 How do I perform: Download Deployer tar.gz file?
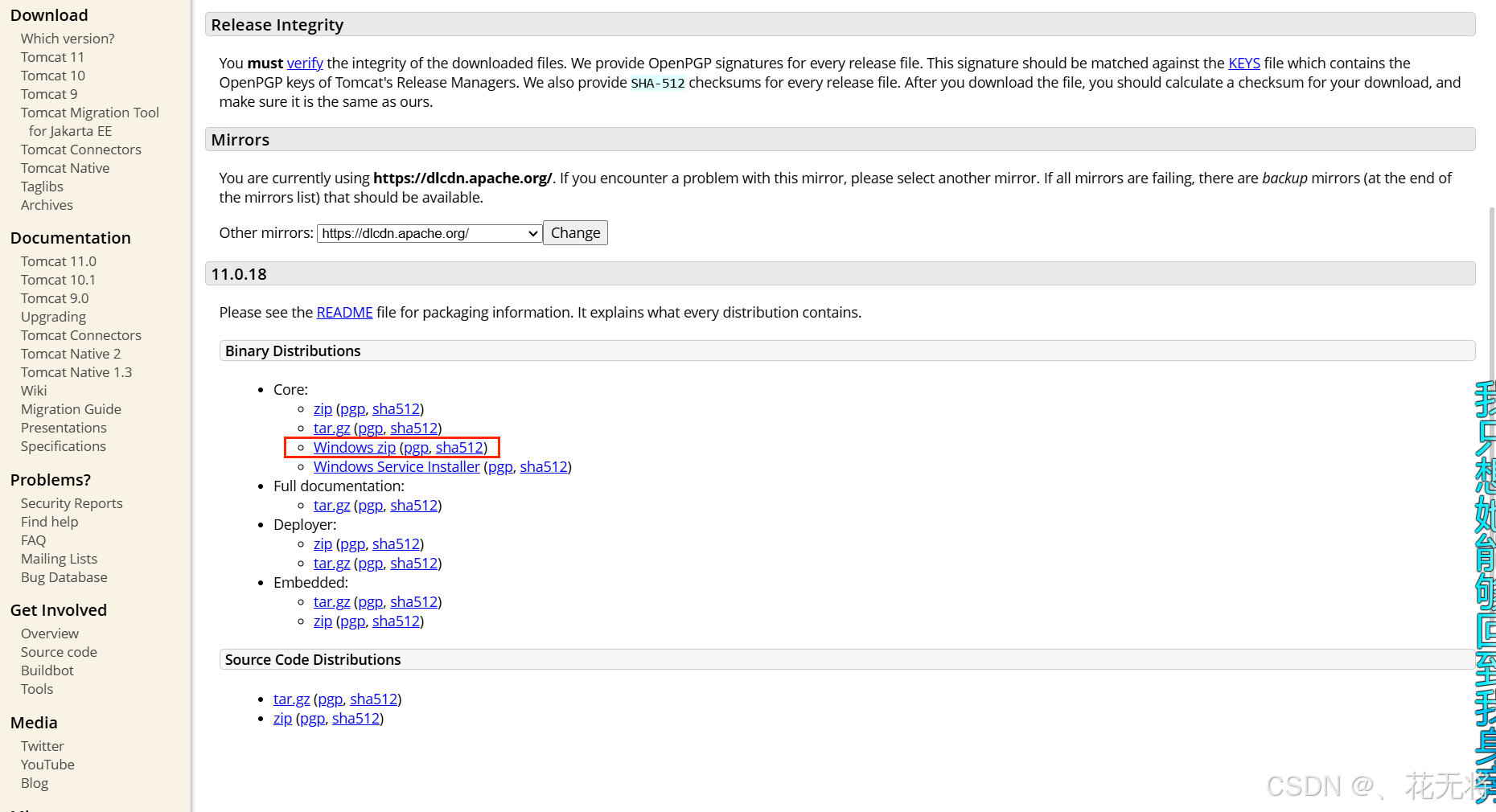click(x=331, y=563)
